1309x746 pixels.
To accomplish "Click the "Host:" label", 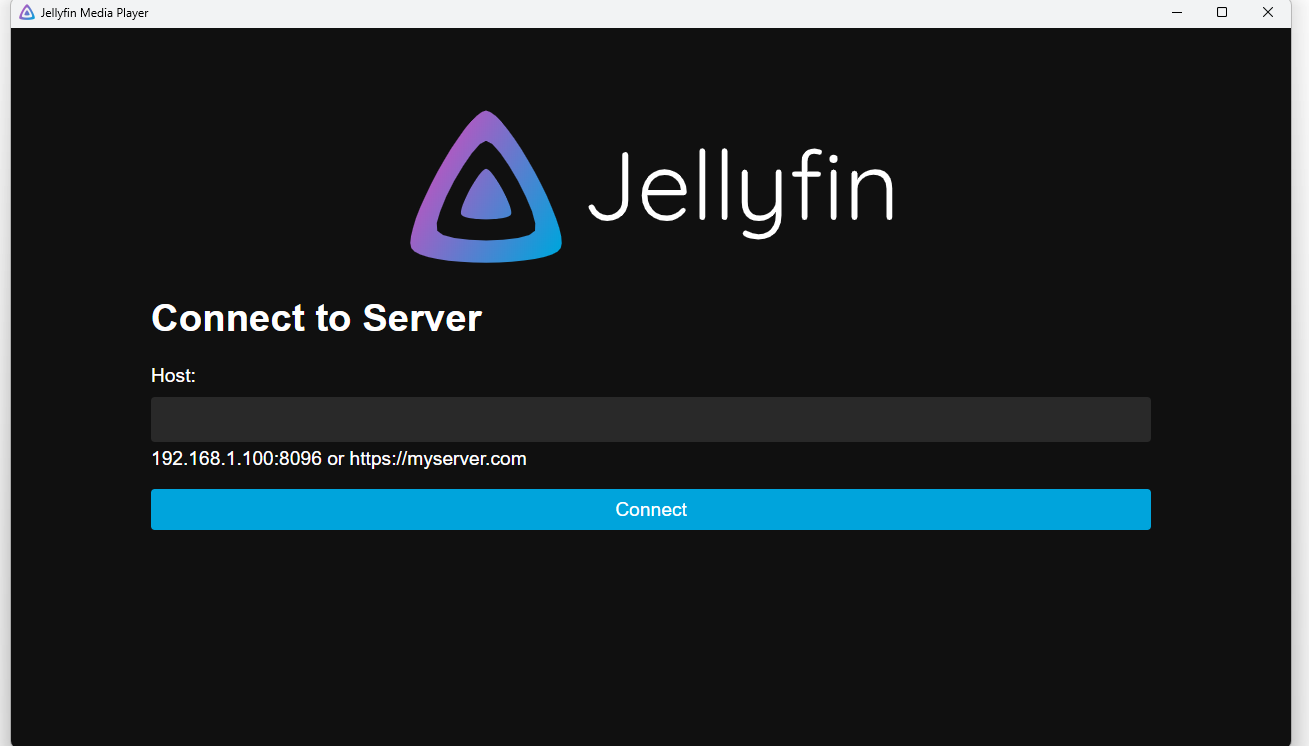I will click(173, 375).
